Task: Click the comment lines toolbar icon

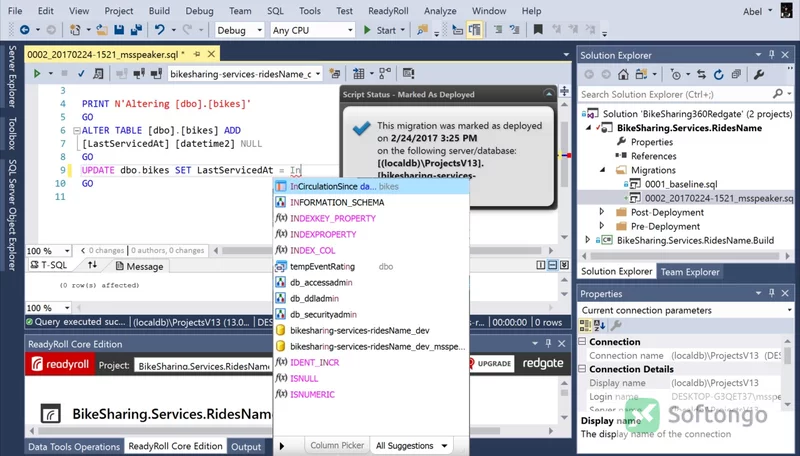Action: pyautogui.click(x=497, y=30)
